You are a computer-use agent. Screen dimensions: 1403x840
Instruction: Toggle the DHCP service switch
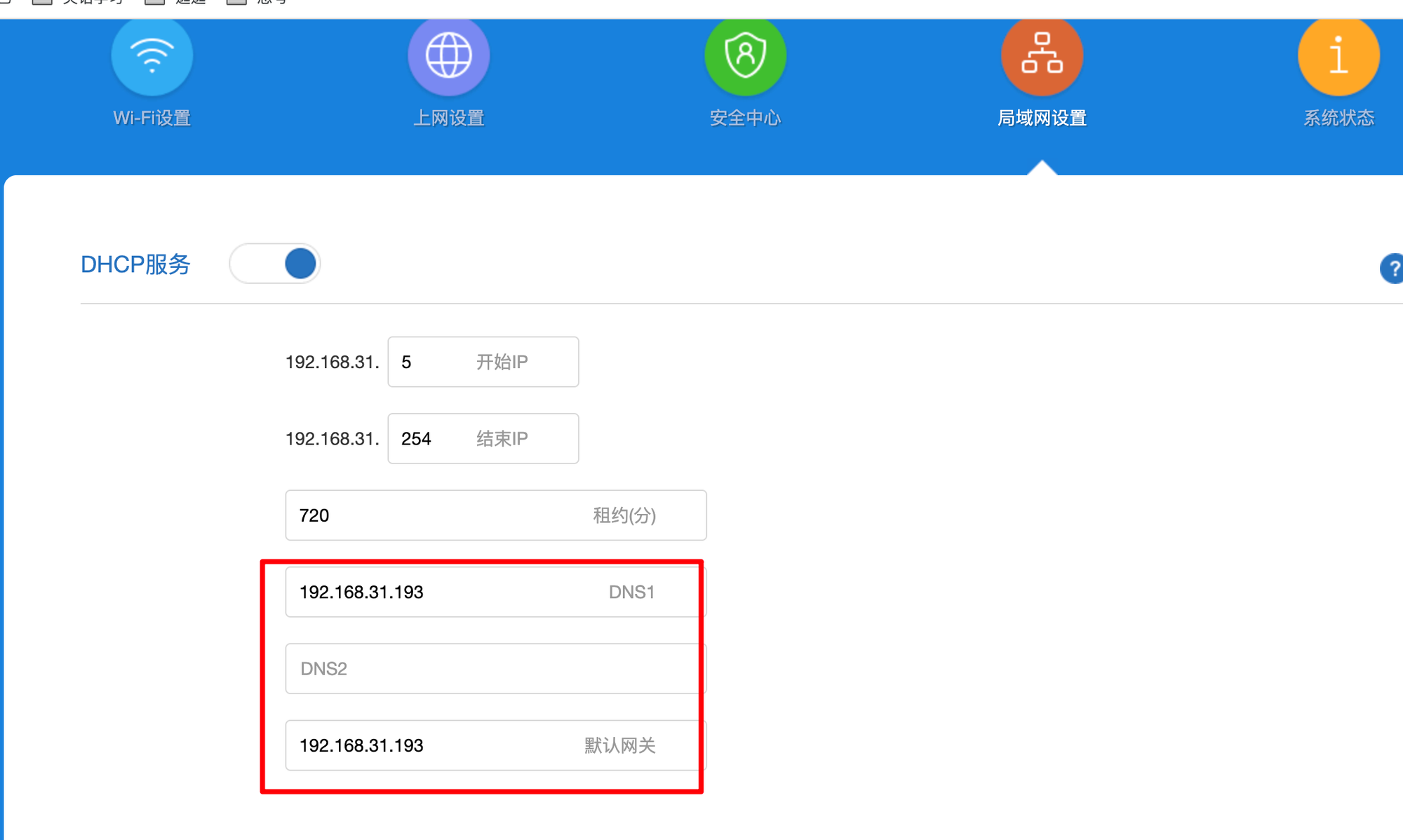click(275, 264)
